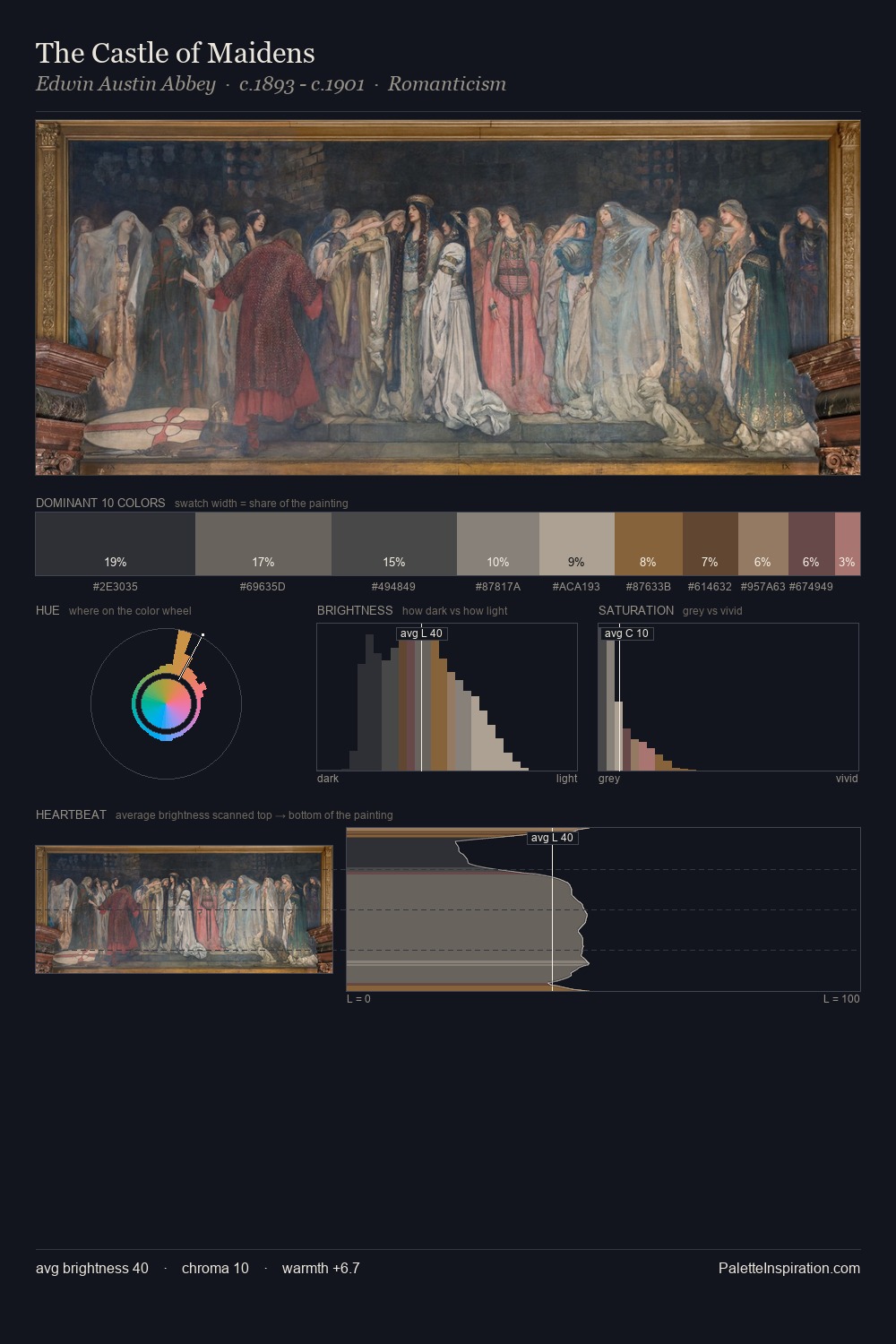Click the grey axis label under saturation
Image resolution: width=896 pixels, height=1344 pixels.
pyautogui.click(x=609, y=779)
